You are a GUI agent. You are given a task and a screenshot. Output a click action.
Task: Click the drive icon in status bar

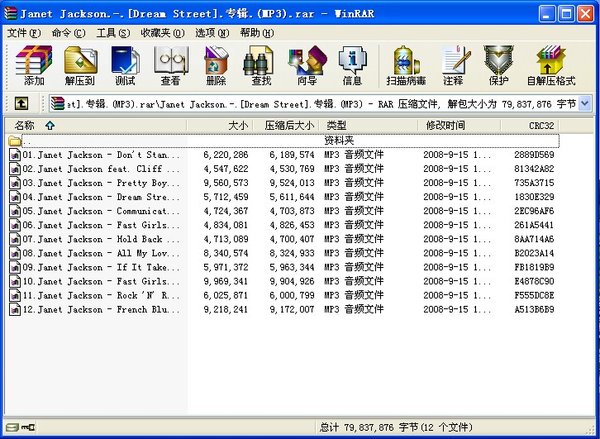click(x=12, y=426)
